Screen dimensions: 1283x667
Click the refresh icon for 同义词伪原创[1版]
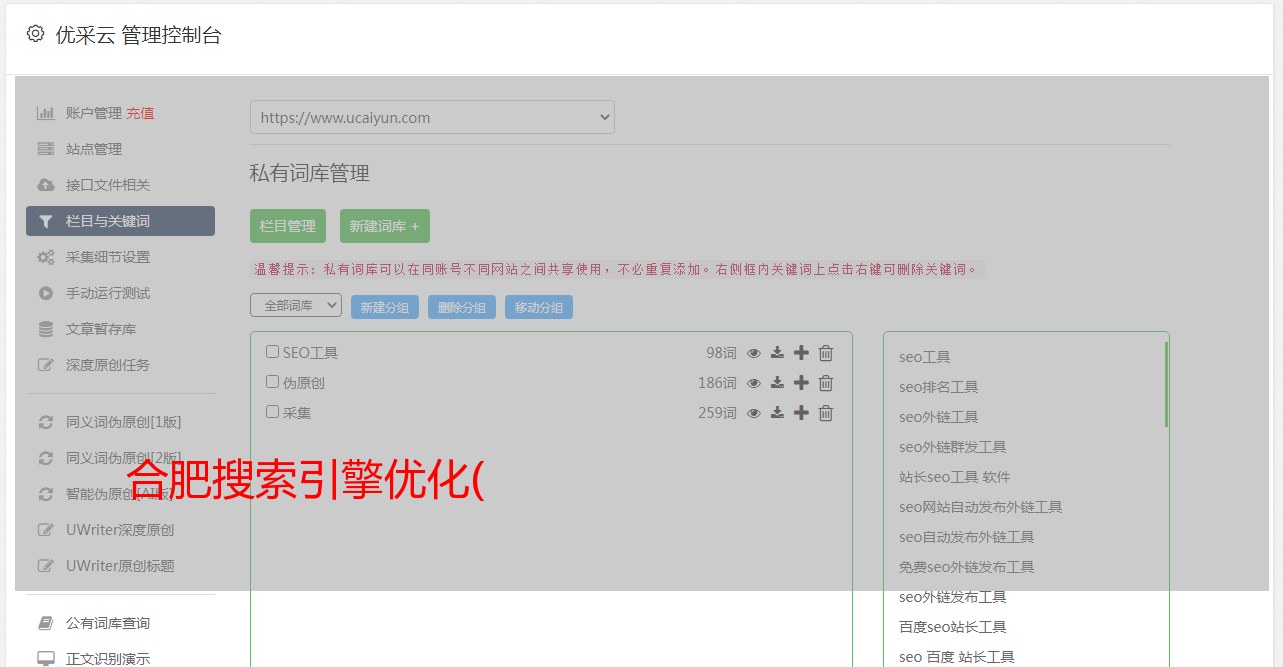46,422
